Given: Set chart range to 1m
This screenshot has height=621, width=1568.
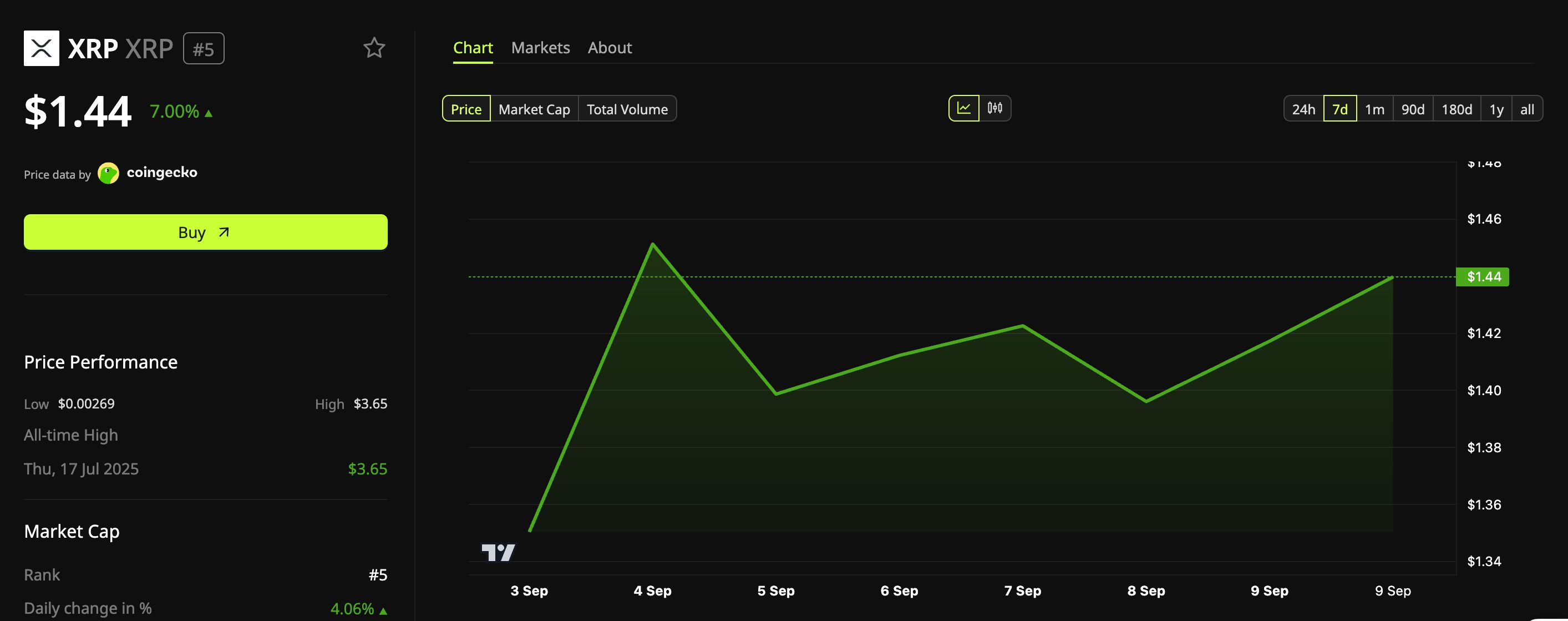Looking at the screenshot, I should (1375, 109).
